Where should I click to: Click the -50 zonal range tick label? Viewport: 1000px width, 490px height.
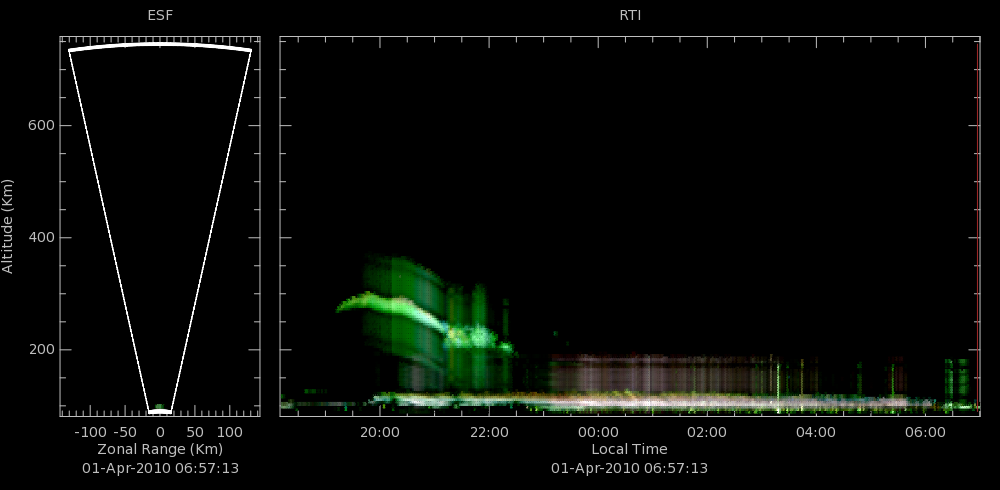126,433
